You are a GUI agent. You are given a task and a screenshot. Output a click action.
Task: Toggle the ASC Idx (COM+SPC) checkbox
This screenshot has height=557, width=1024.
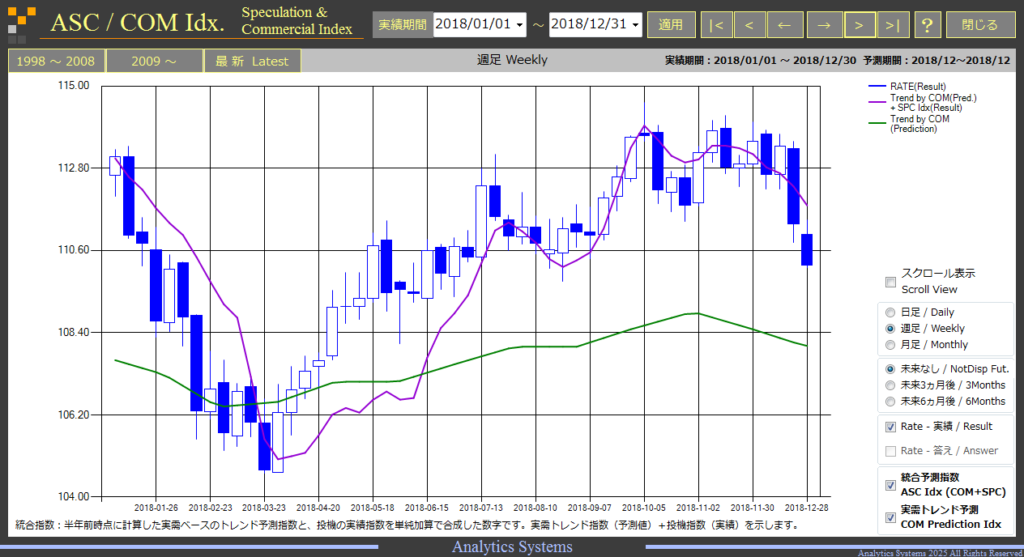(890, 485)
